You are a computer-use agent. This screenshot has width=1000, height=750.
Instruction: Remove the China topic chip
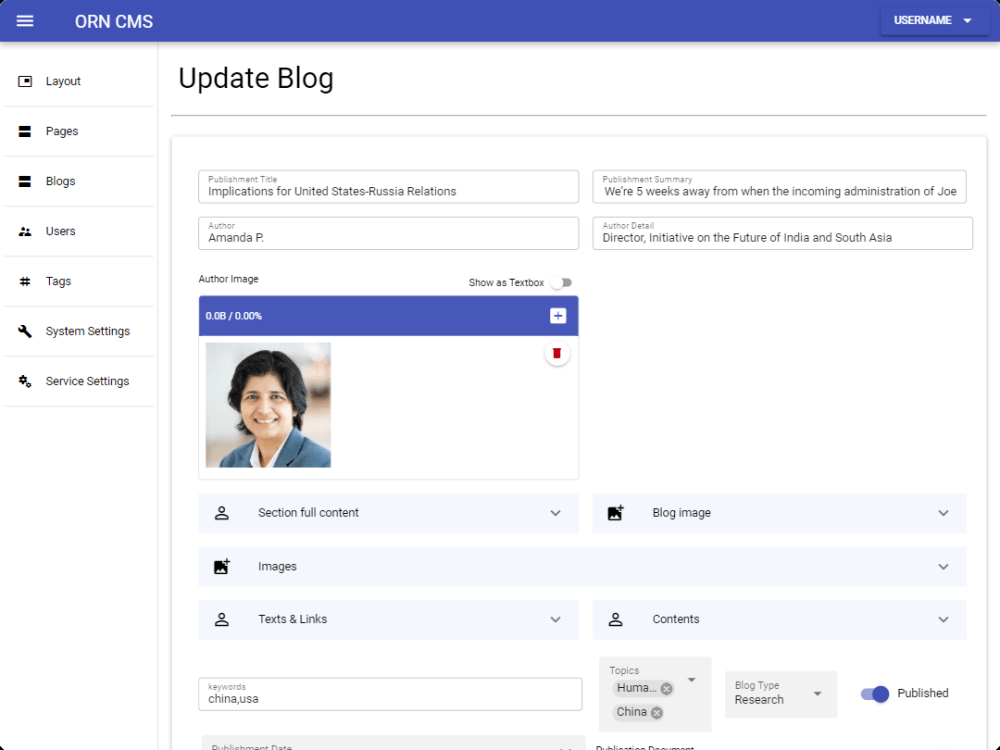(657, 712)
